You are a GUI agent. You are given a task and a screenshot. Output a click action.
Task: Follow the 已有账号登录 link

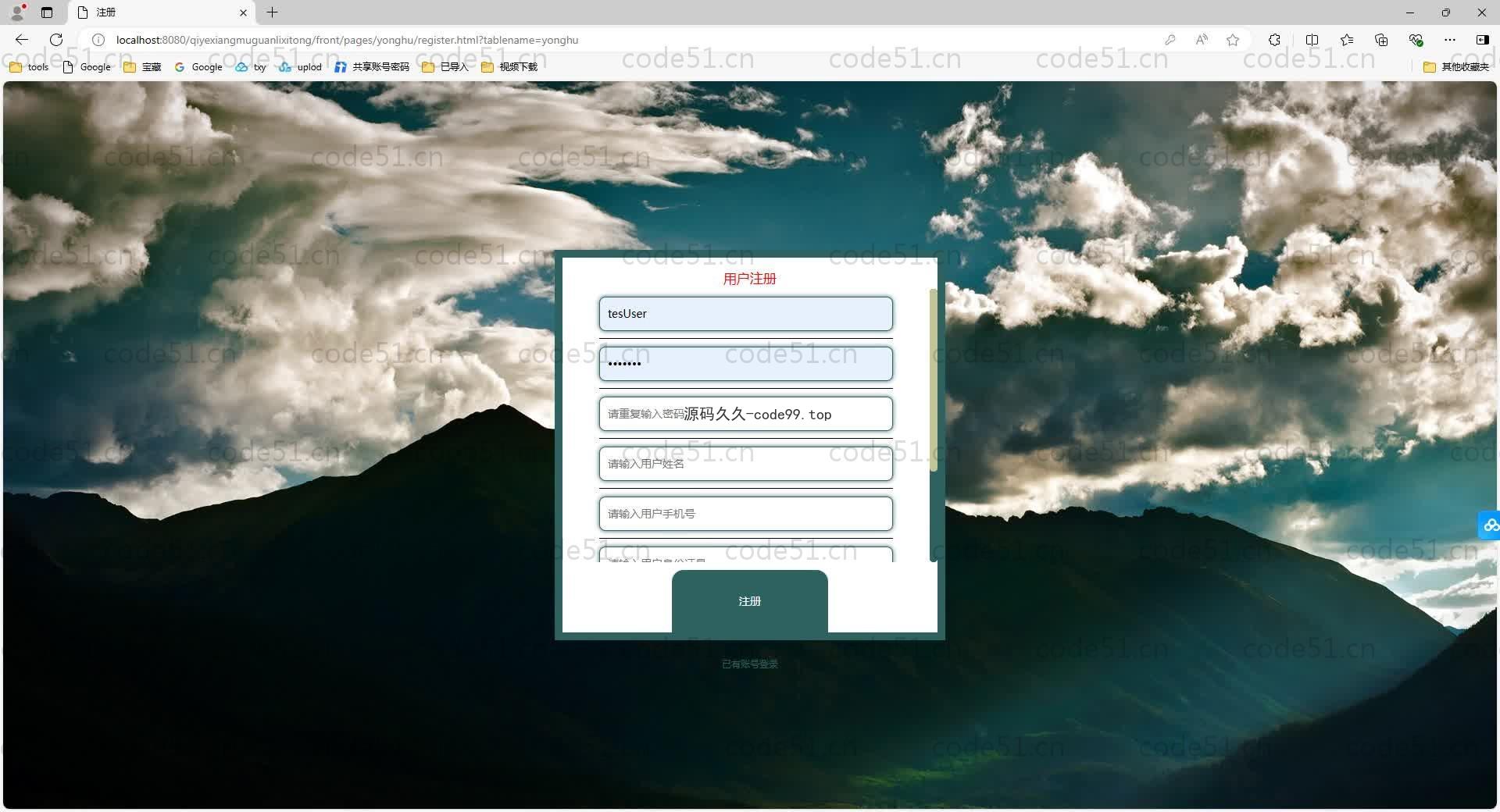tap(750, 664)
